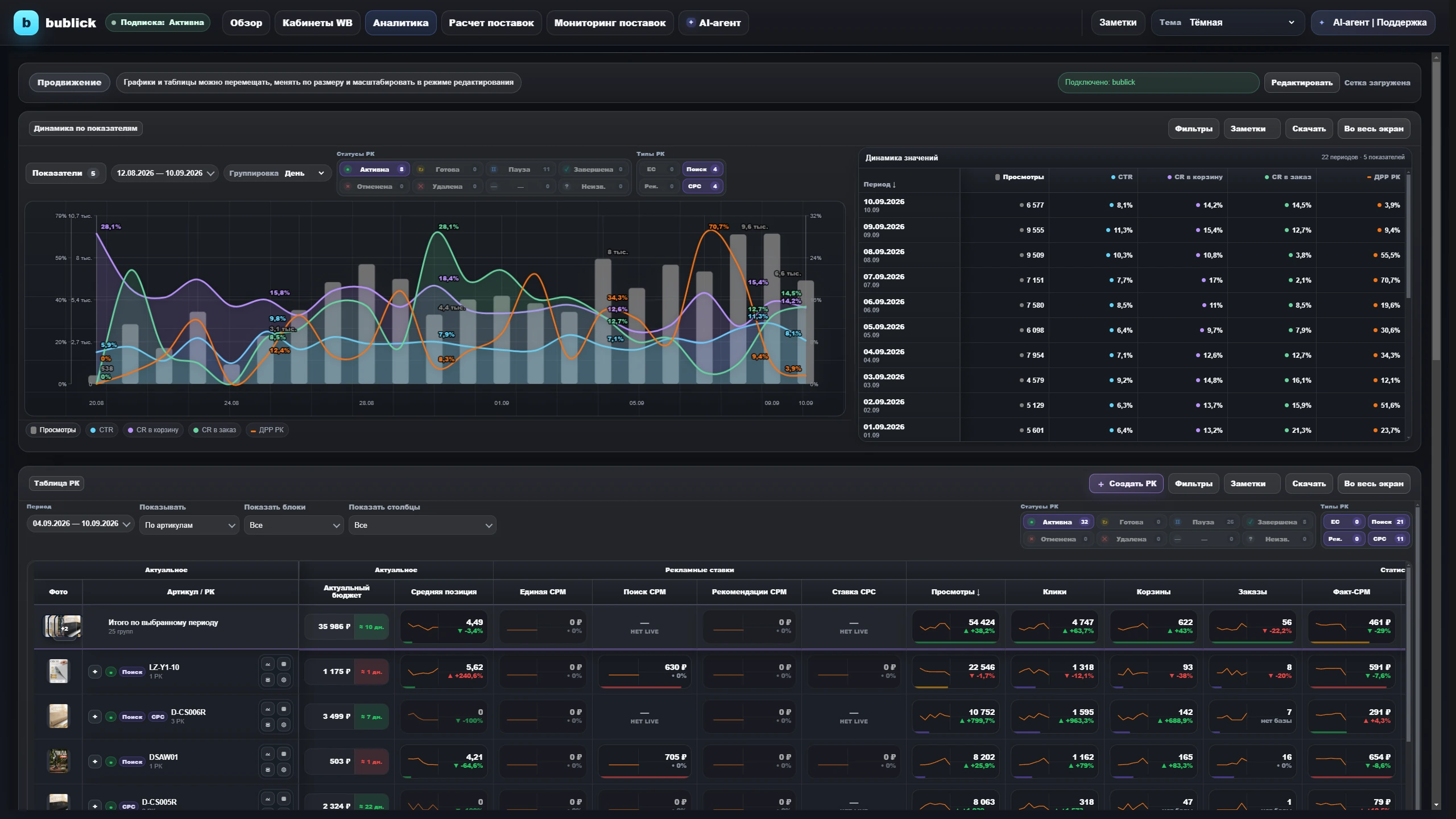
Task: Open list icon in LZ-Y1-10 row
Action: pos(284,664)
